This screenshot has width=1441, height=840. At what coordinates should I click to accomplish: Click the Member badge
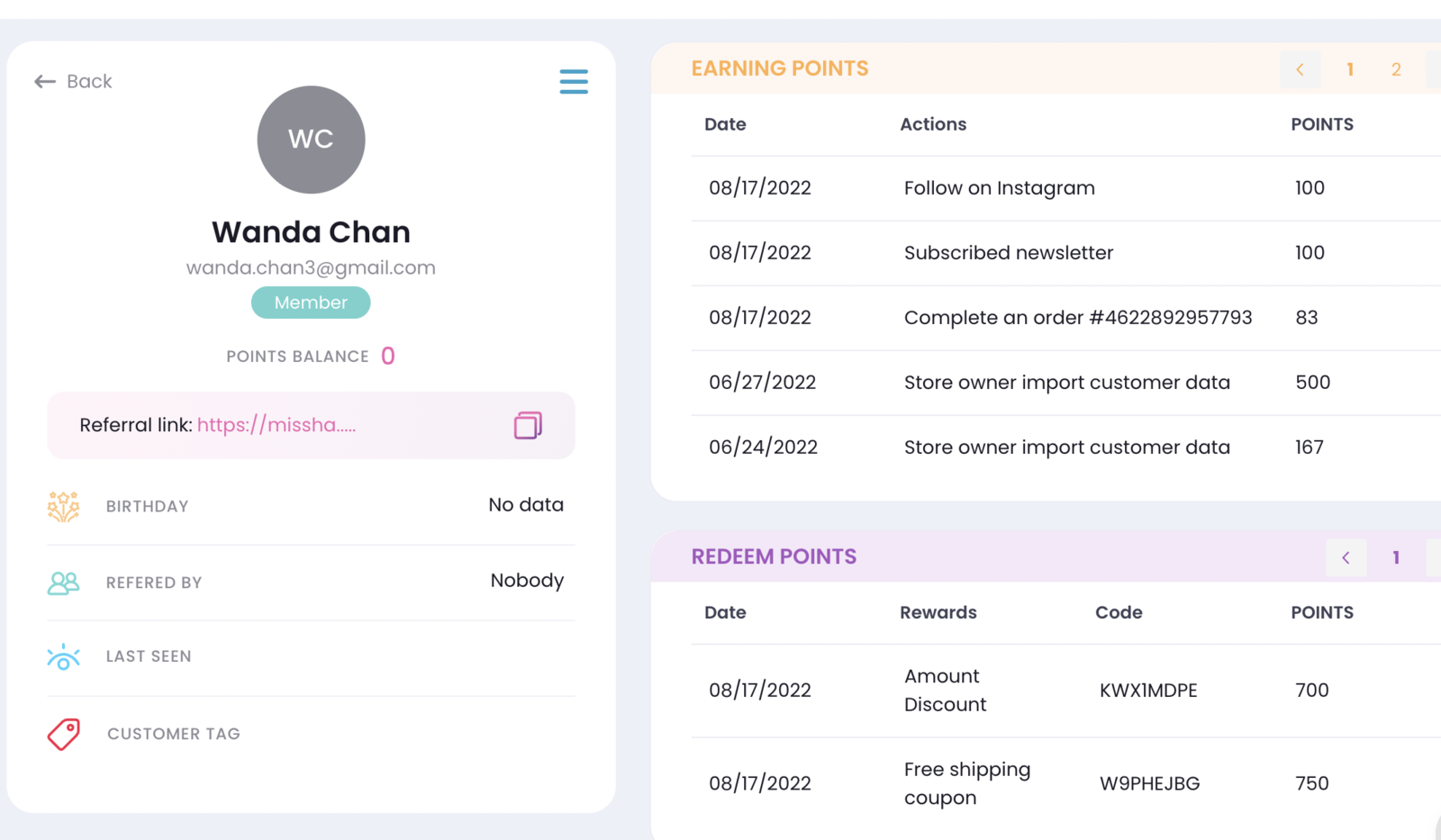pyautogui.click(x=311, y=303)
